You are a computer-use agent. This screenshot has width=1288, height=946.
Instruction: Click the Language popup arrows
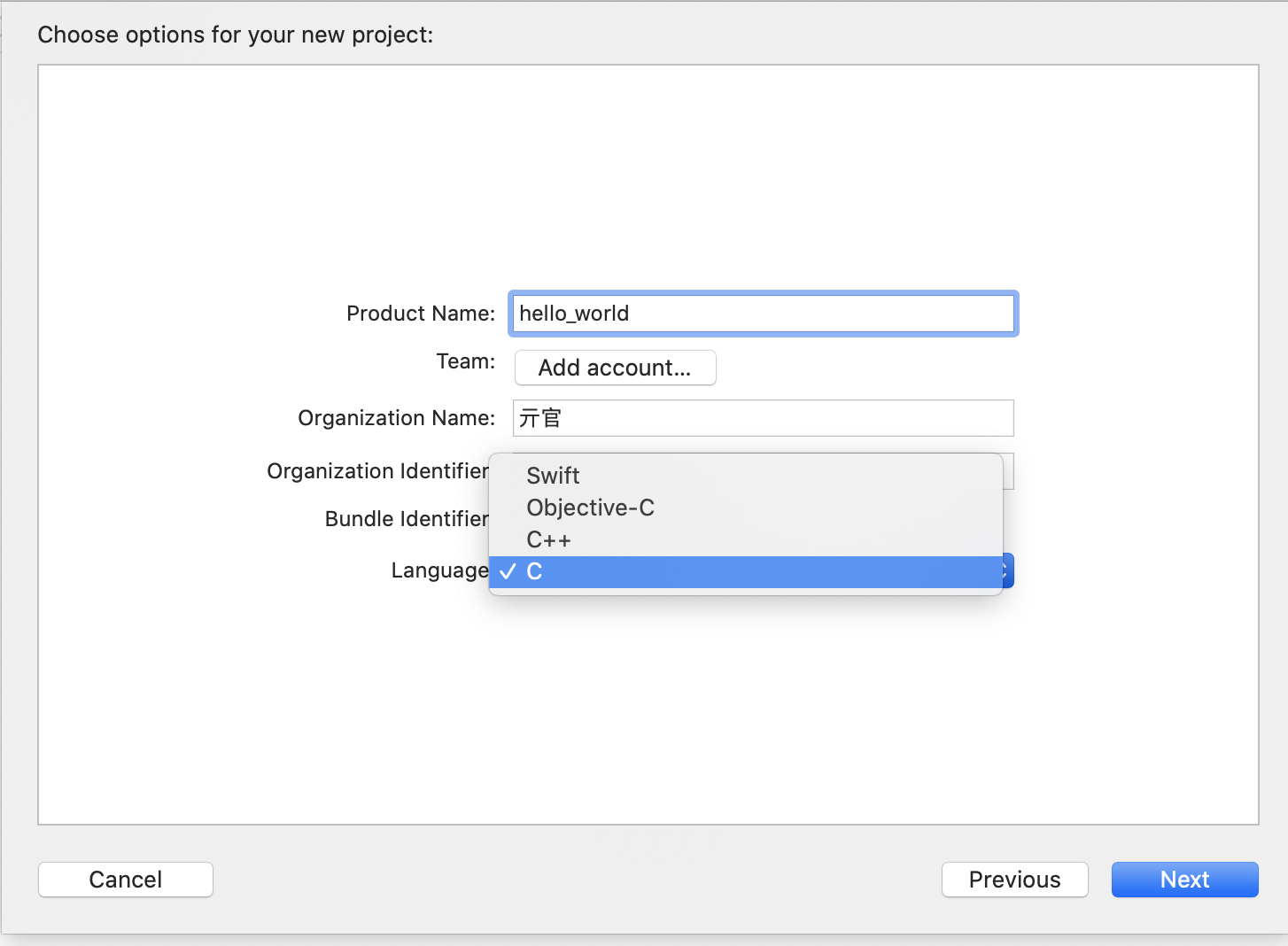click(1007, 571)
